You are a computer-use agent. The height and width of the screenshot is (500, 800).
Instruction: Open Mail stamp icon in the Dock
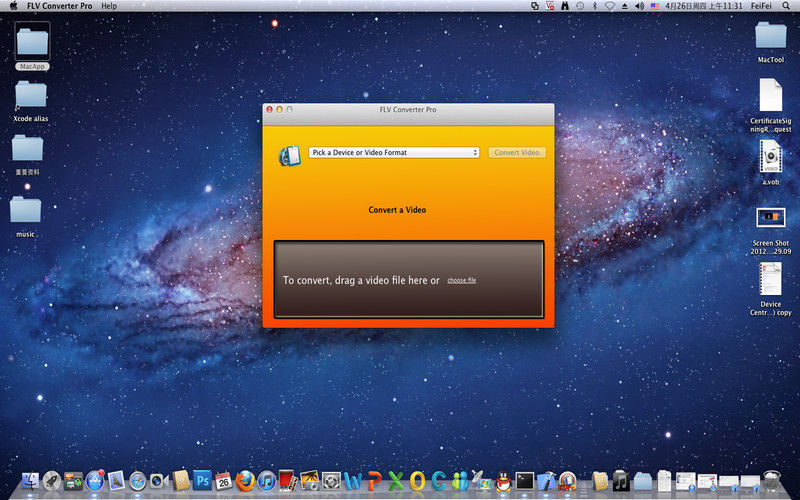[x=116, y=481]
